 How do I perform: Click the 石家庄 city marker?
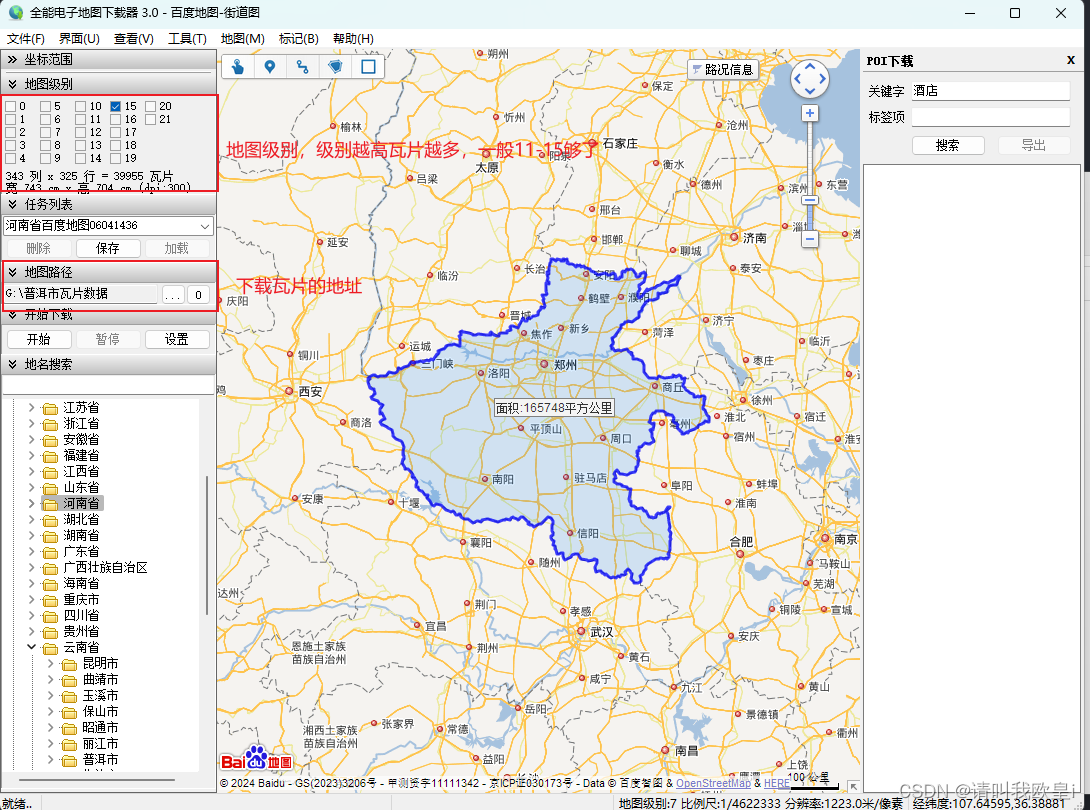point(592,143)
